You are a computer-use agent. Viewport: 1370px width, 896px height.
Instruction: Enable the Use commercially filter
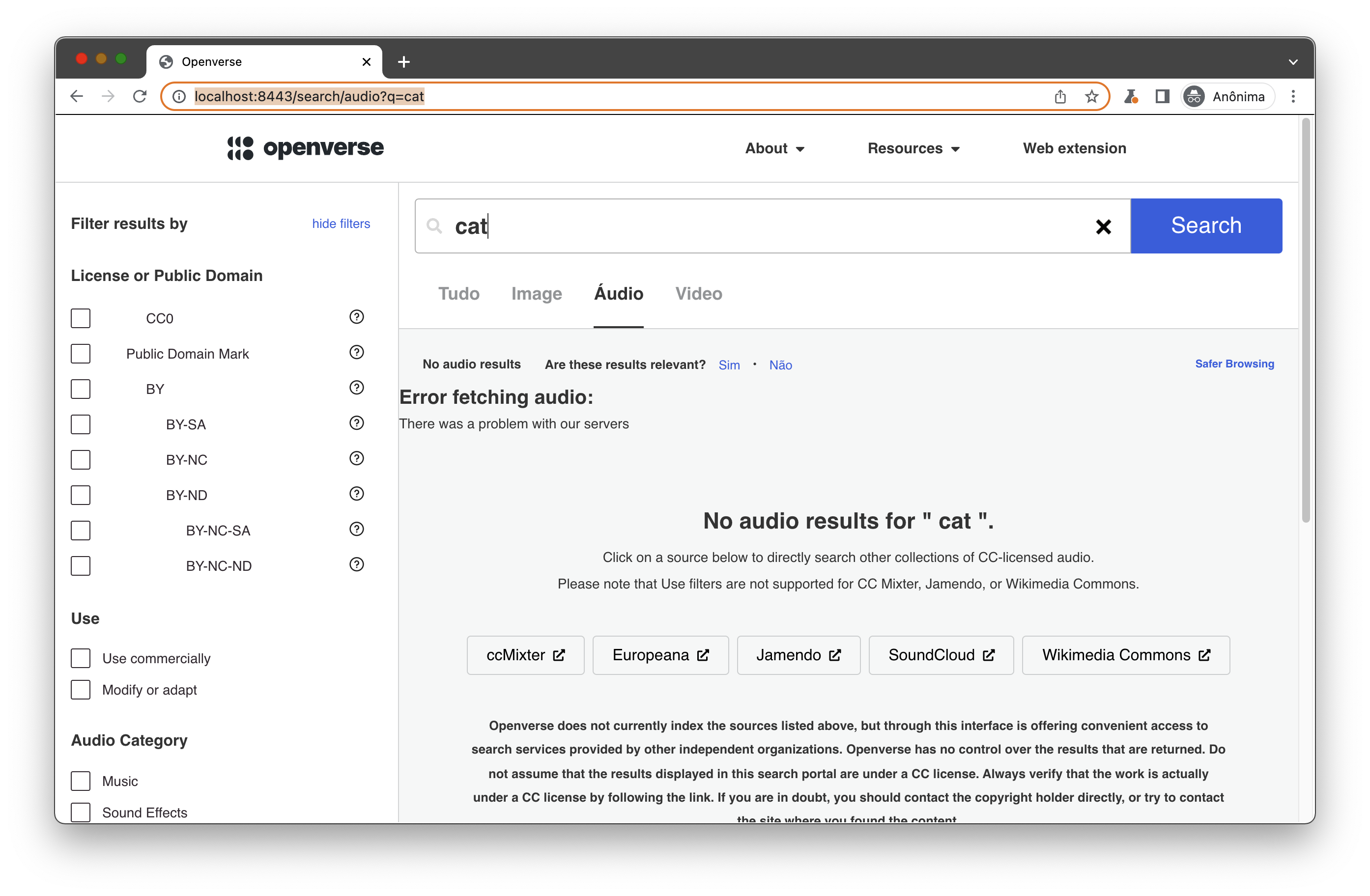point(81,658)
